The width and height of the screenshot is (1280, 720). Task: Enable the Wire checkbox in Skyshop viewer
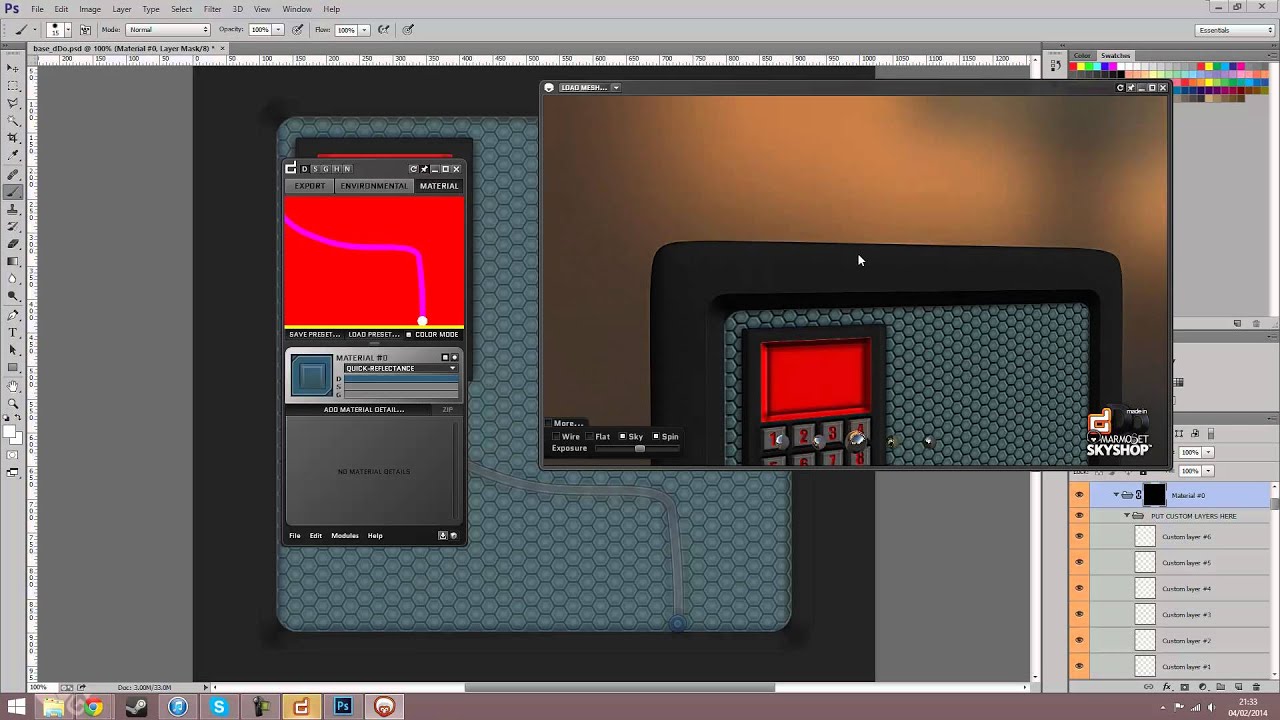(x=557, y=437)
